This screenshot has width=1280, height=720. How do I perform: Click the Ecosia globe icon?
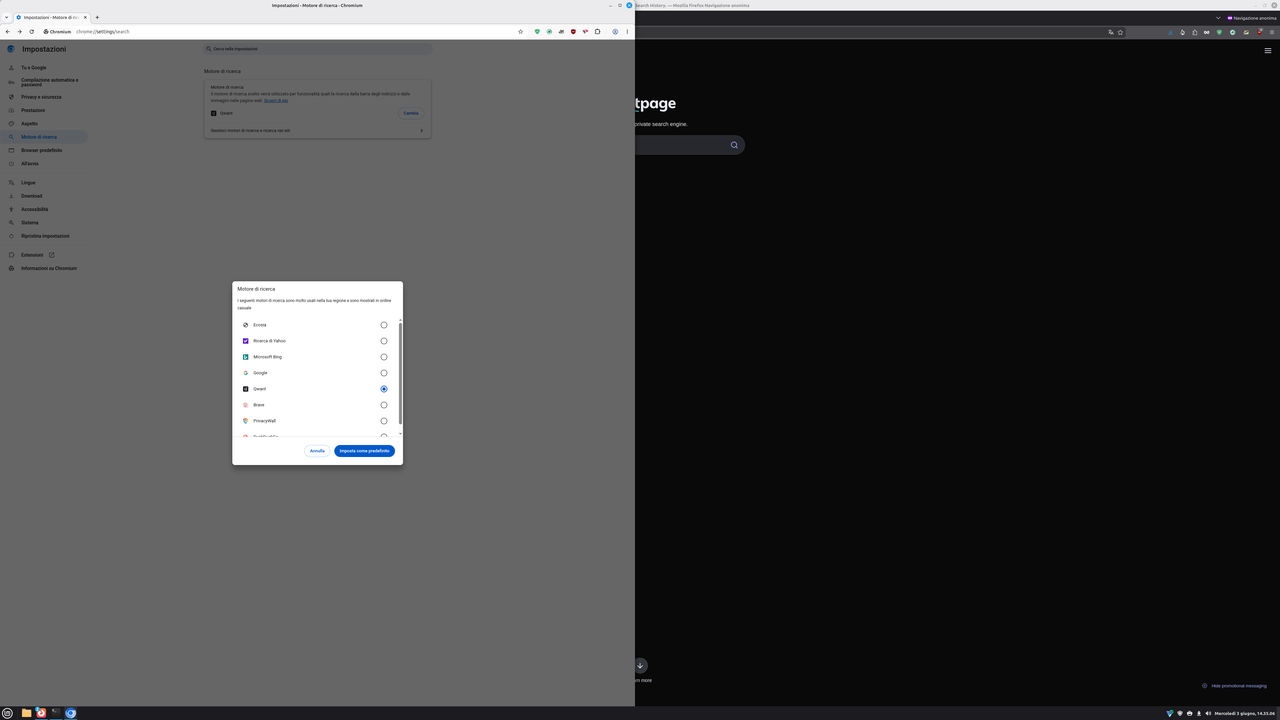[x=245, y=325]
